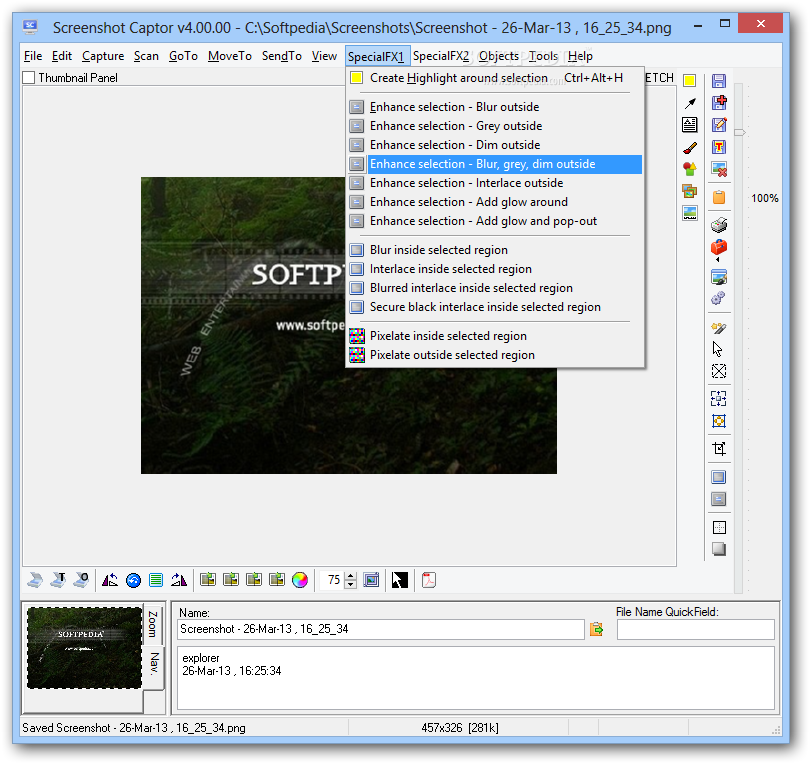Click the delete image red X icon
This screenshot has height=764, width=810.
(x=719, y=169)
